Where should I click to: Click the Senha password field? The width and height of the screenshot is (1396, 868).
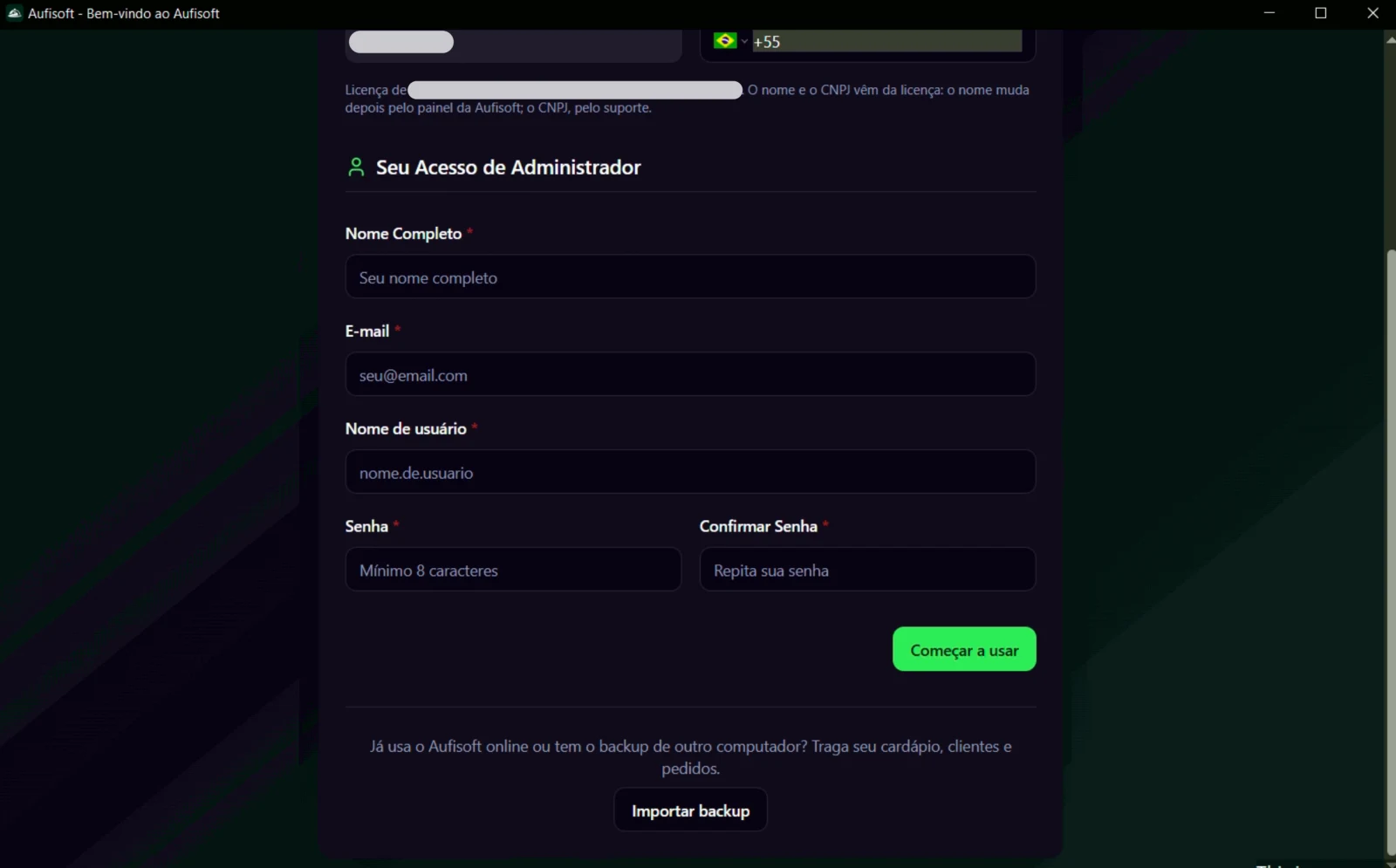[x=513, y=570]
